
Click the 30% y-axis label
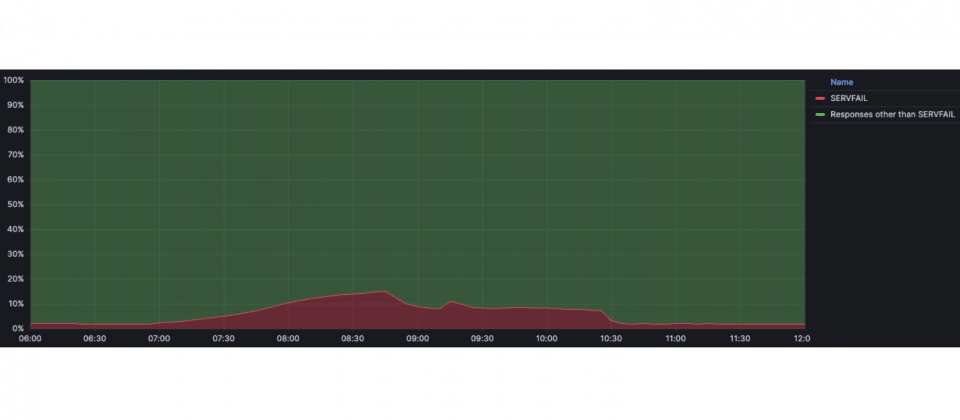click(15, 255)
